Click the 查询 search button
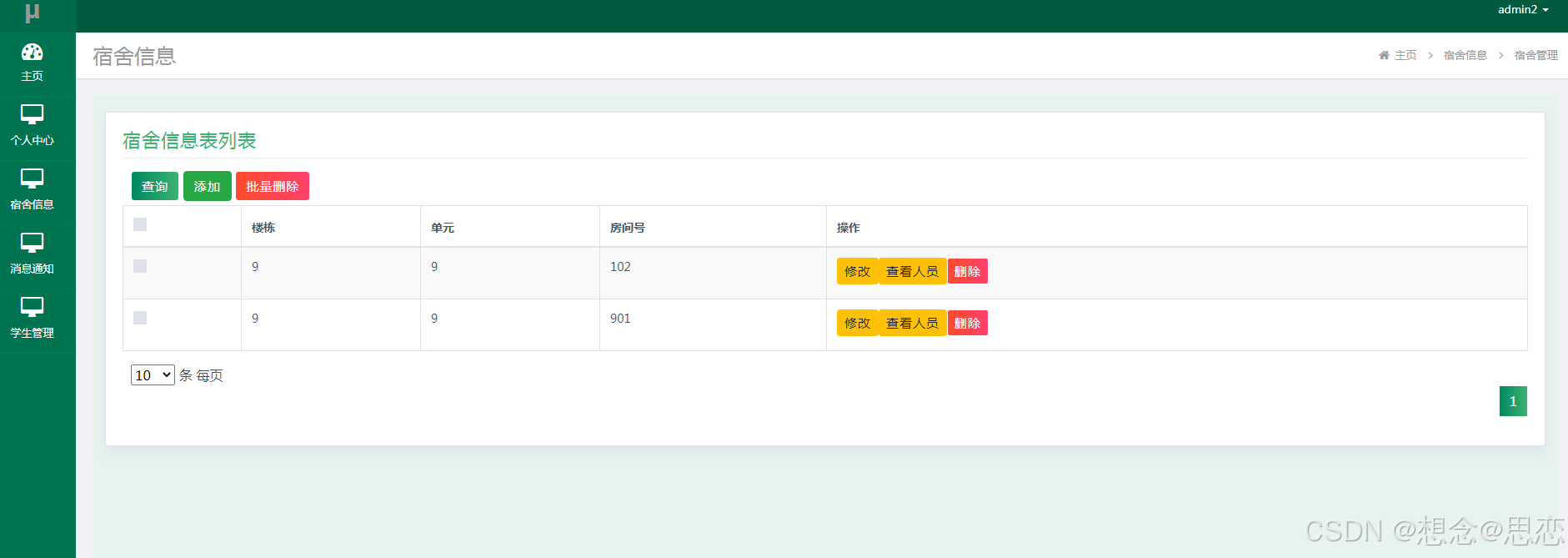 pos(155,186)
